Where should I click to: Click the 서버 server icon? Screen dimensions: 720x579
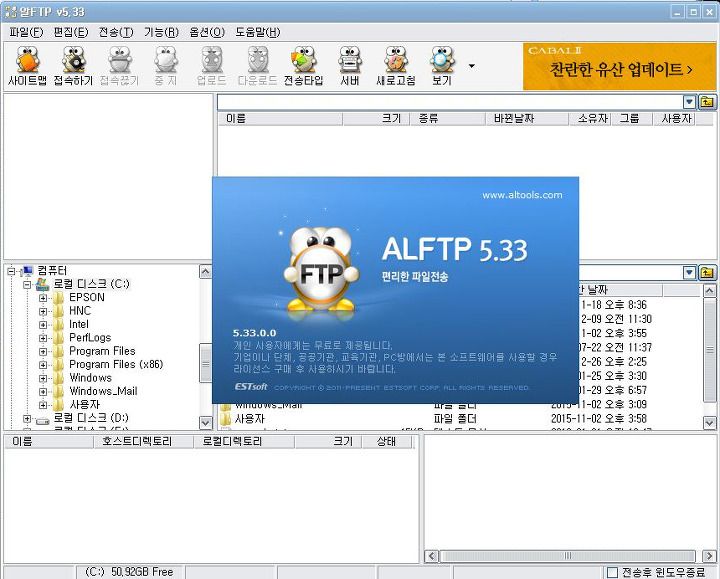pyautogui.click(x=350, y=66)
